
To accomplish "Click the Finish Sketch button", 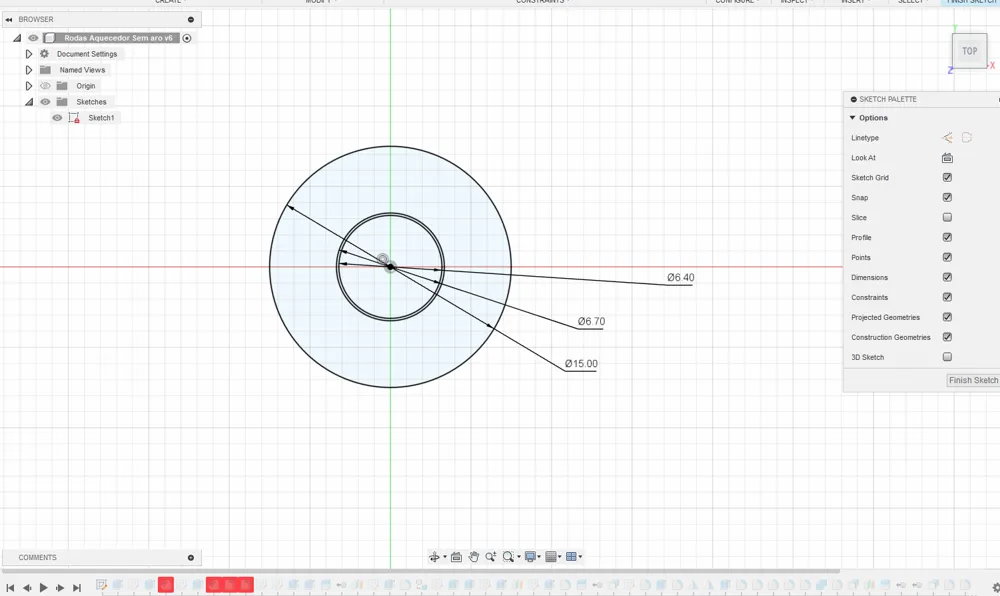I will pos(973,381).
